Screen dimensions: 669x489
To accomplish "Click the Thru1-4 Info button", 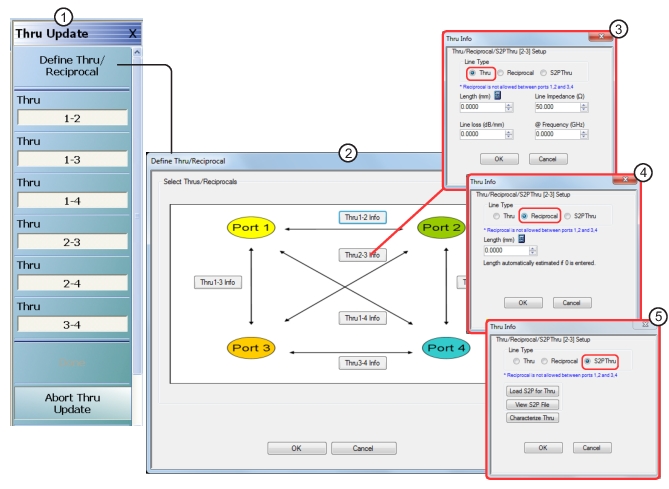I will pos(363,318).
